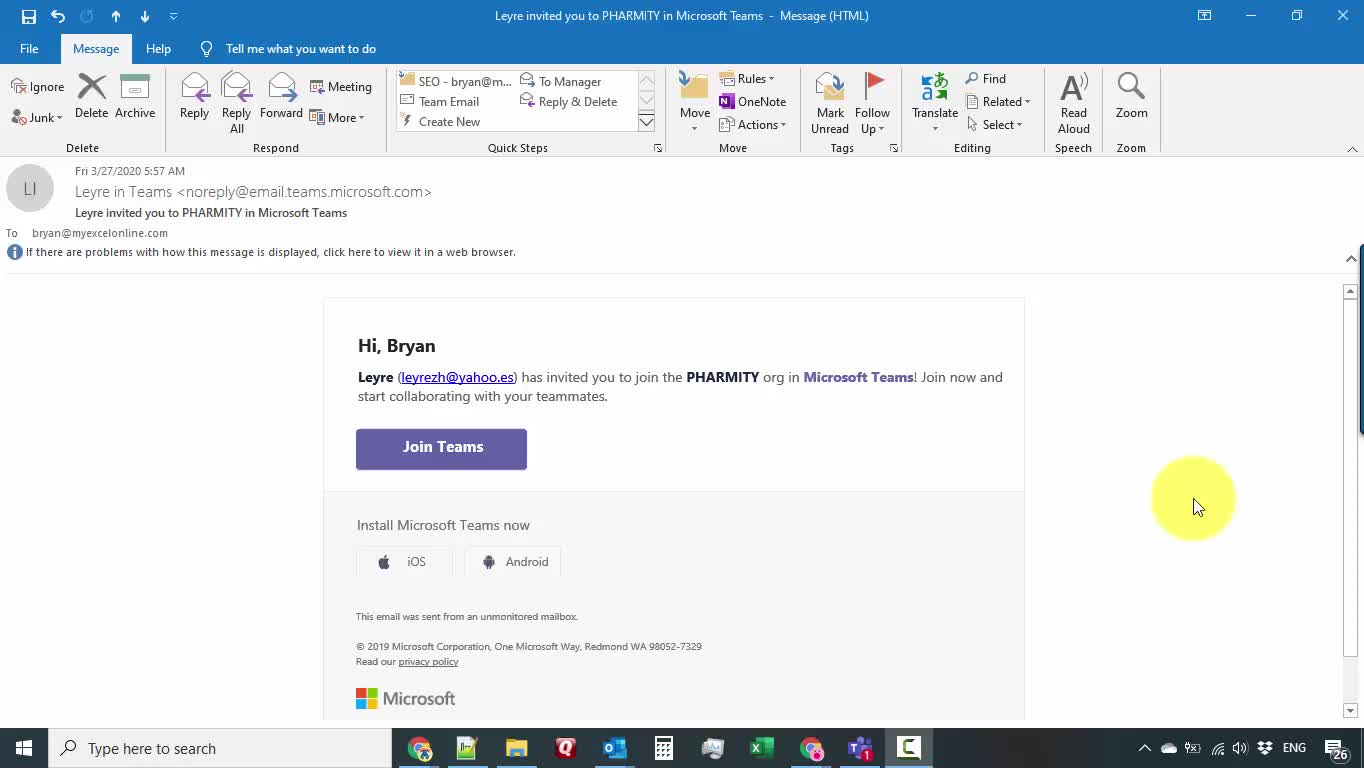Expand the Quick Steps gallery
This screenshot has height=768, width=1364.
pos(646,122)
